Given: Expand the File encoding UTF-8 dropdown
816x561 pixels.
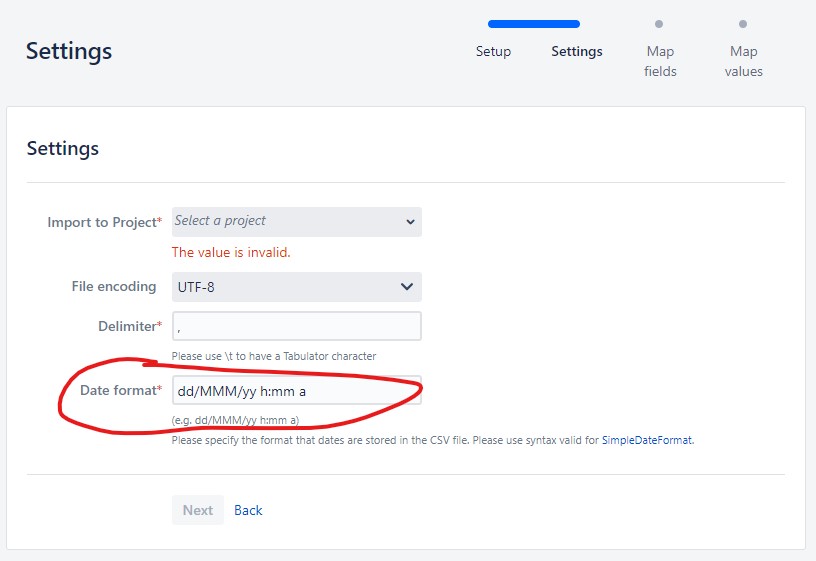Looking at the screenshot, I should point(297,287).
